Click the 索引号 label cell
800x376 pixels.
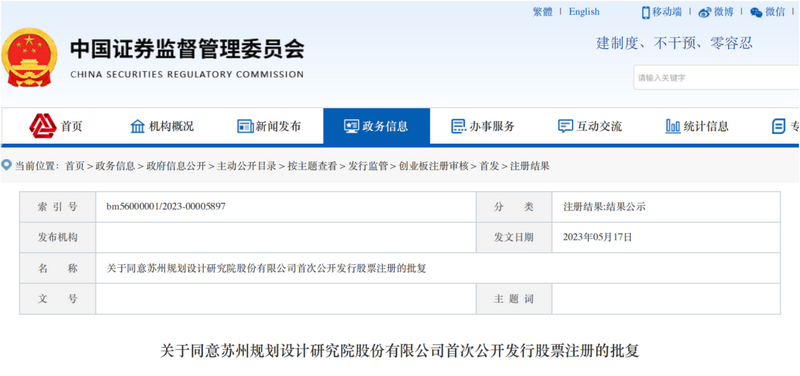pyautogui.click(x=58, y=207)
